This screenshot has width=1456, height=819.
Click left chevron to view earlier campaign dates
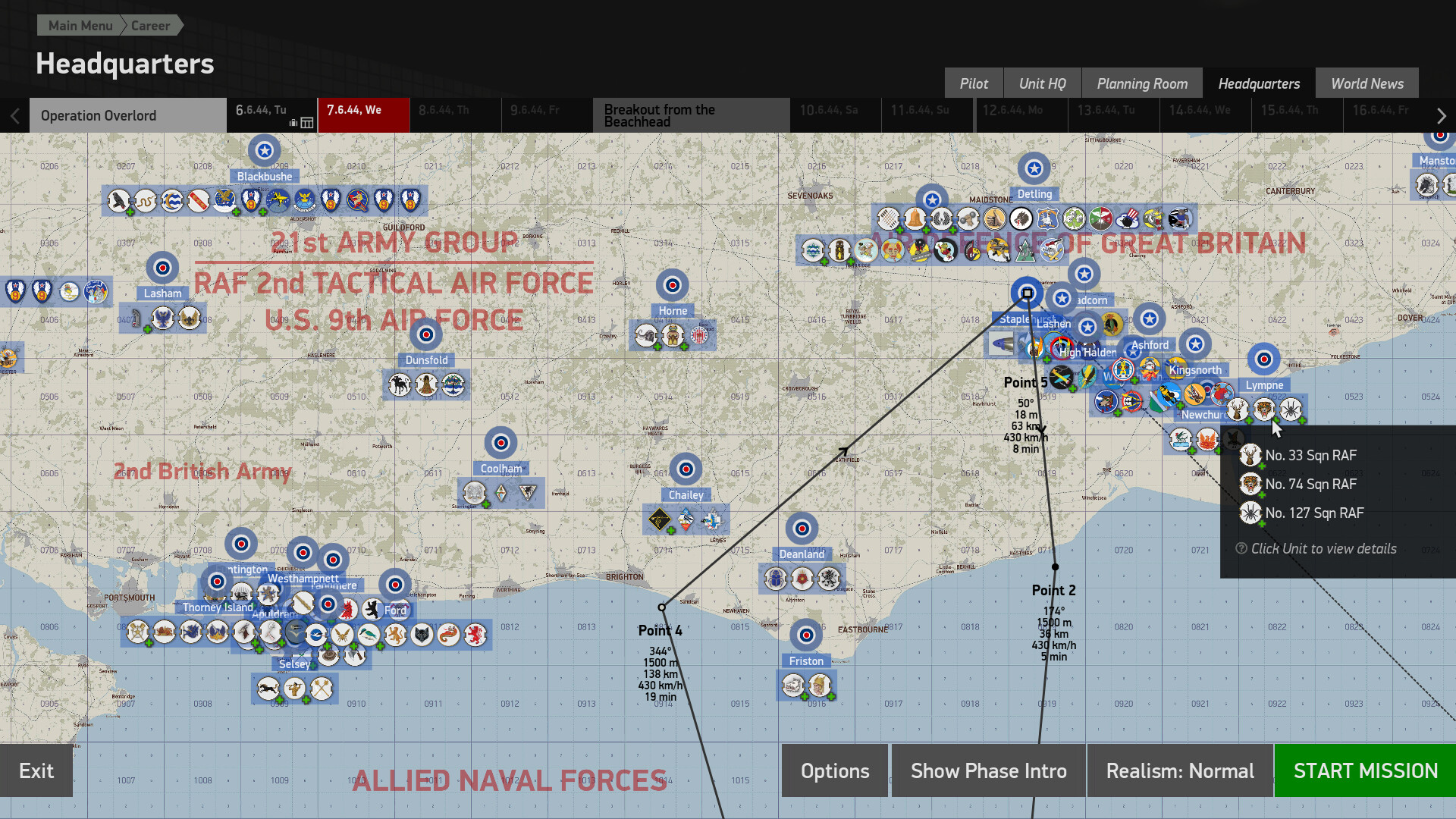[14, 115]
